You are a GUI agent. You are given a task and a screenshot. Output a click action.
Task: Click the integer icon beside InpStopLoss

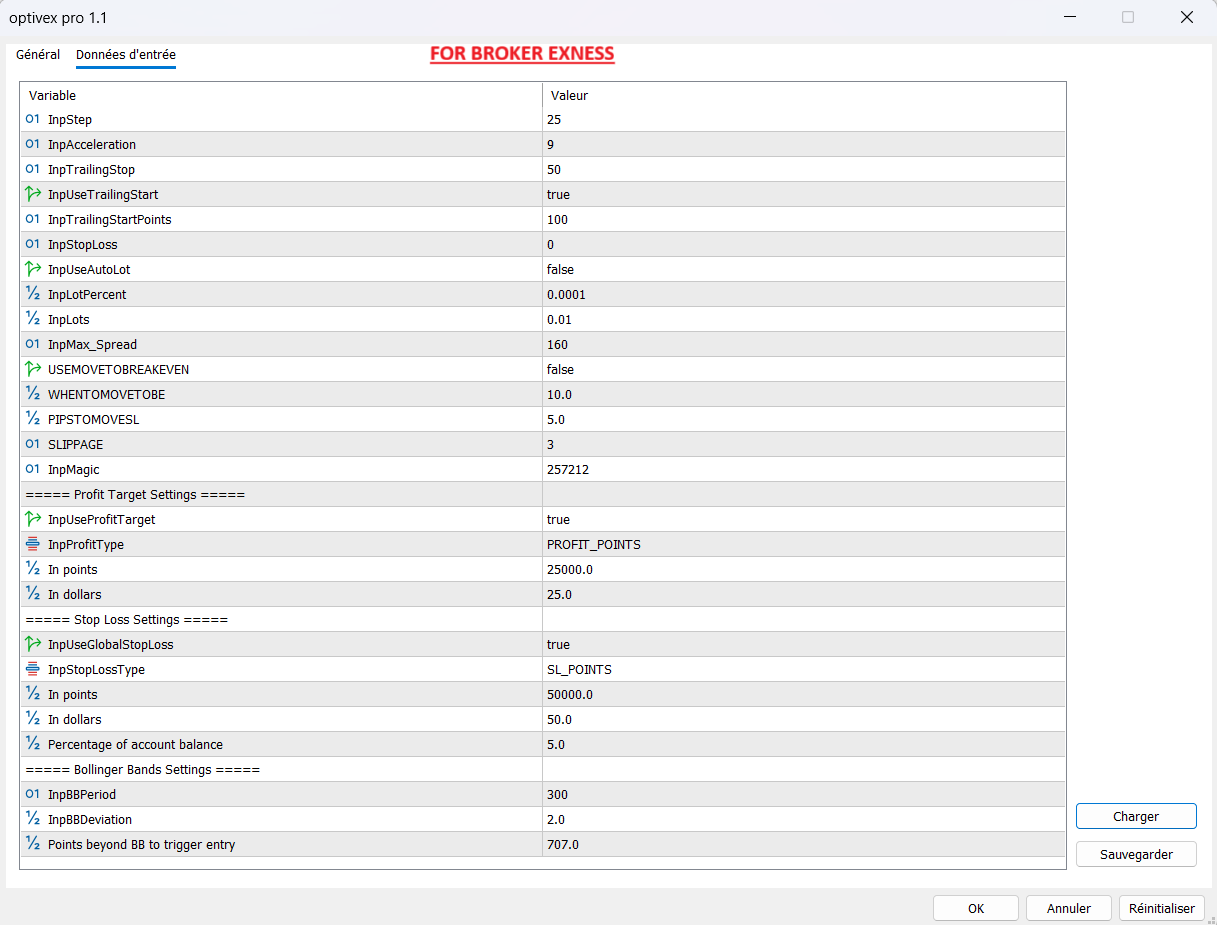point(32,244)
